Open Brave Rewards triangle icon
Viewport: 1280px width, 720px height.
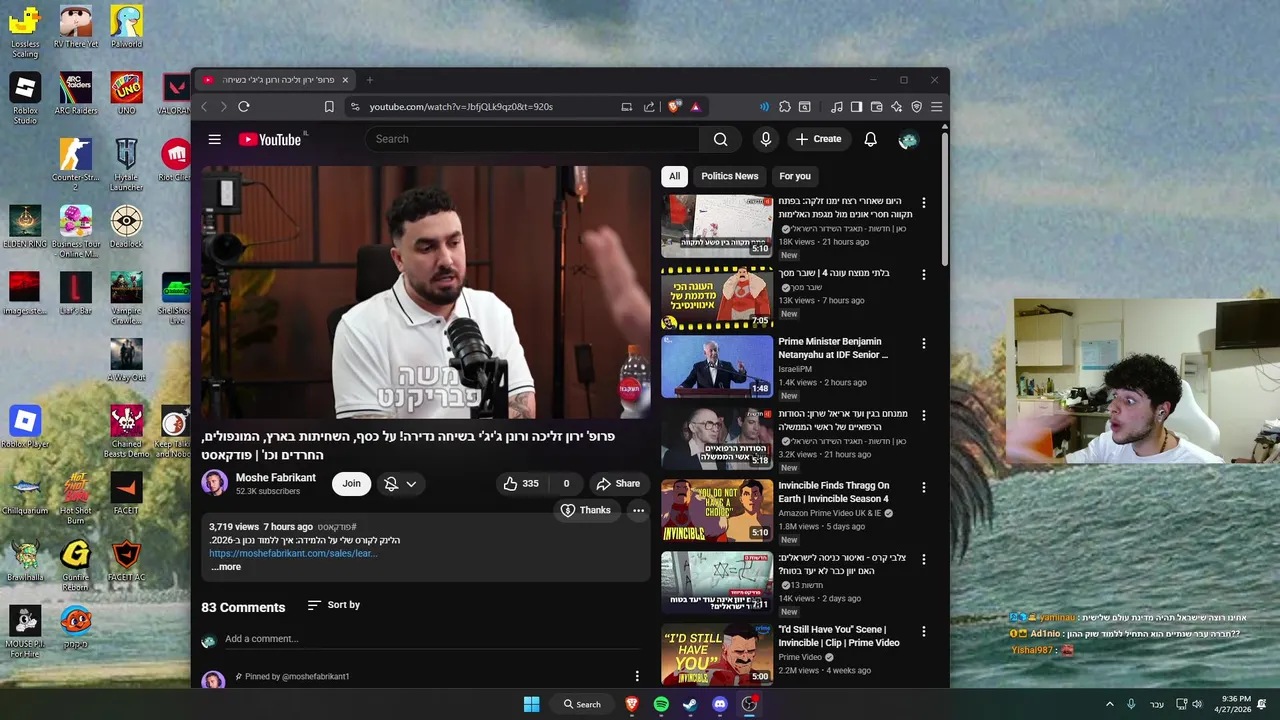pos(695,107)
